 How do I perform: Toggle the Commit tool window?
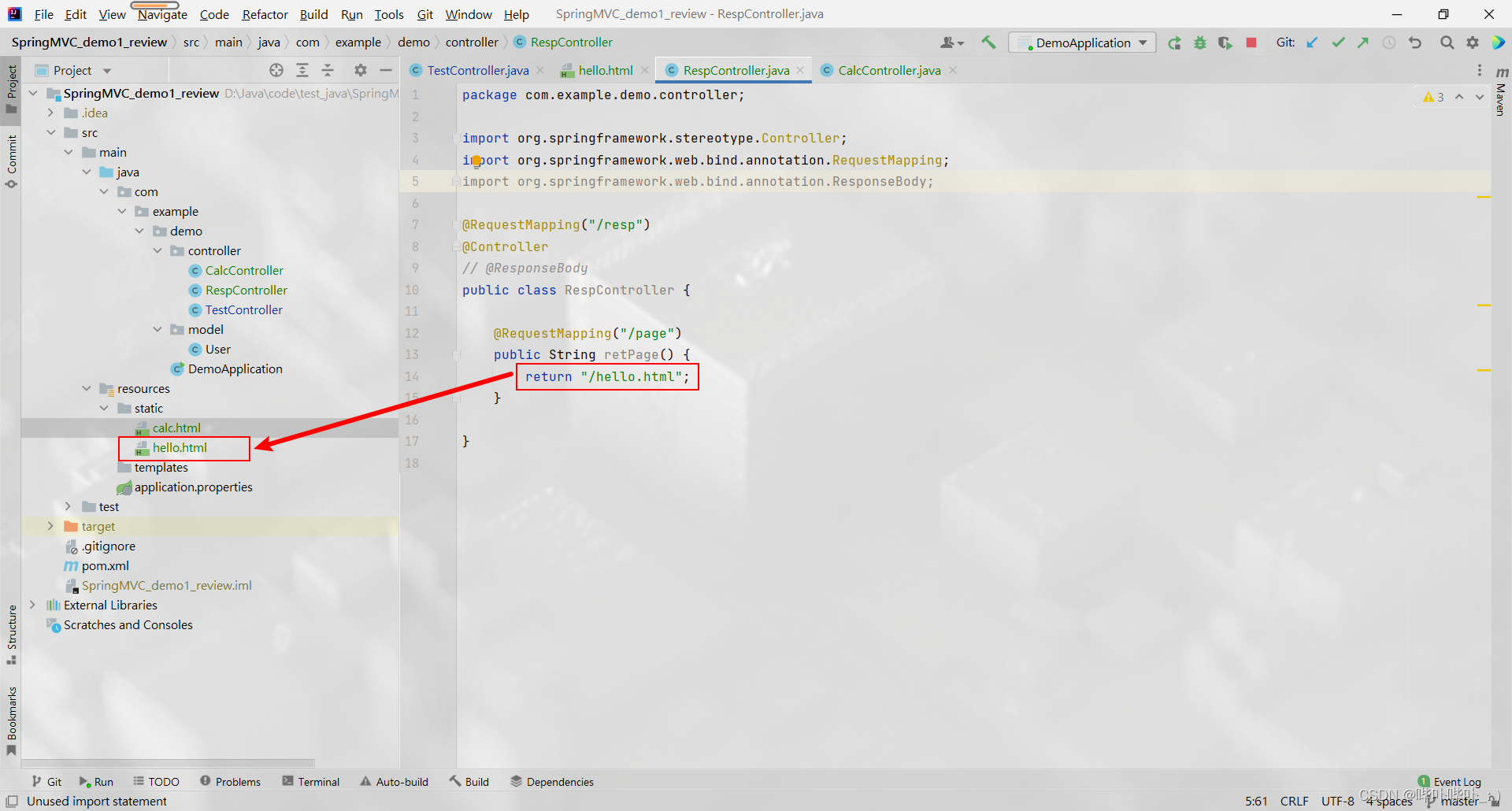point(11,161)
